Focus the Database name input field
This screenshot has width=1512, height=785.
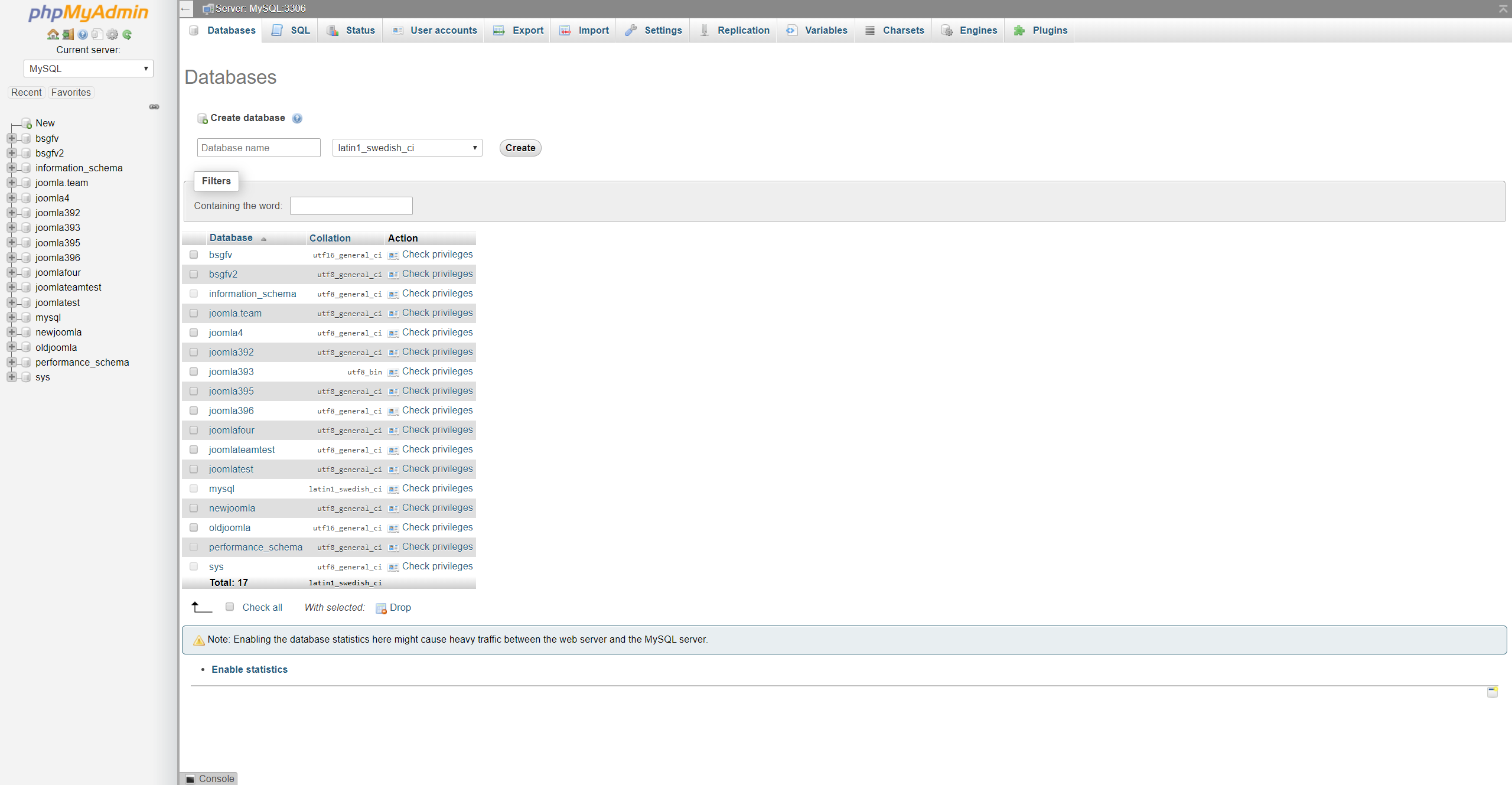click(x=259, y=148)
